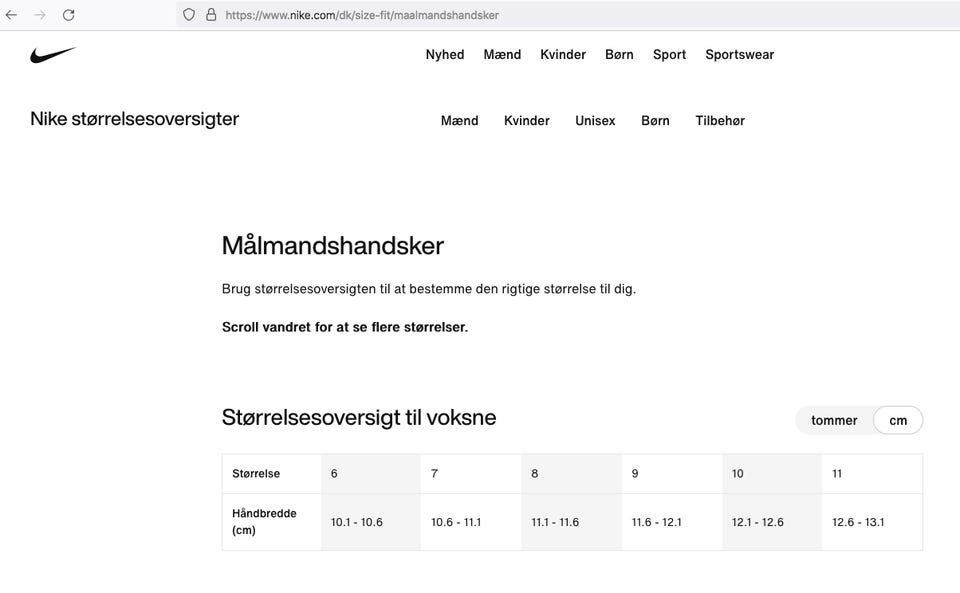Click the 10.1 - 10.6 width cell
This screenshot has width=960, height=593.
pyautogui.click(x=371, y=522)
